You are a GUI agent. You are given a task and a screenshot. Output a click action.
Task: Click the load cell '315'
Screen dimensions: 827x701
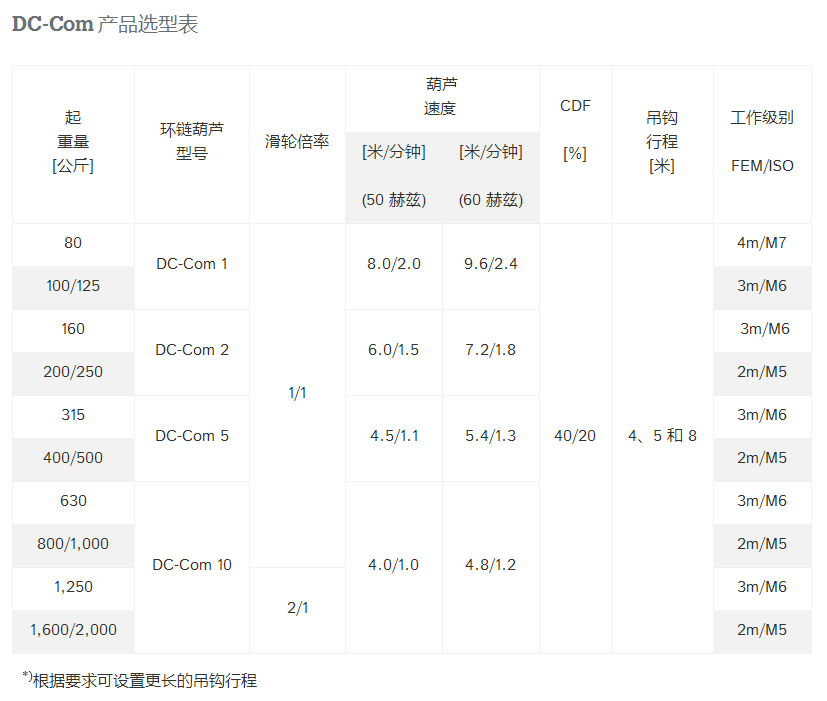(x=73, y=415)
